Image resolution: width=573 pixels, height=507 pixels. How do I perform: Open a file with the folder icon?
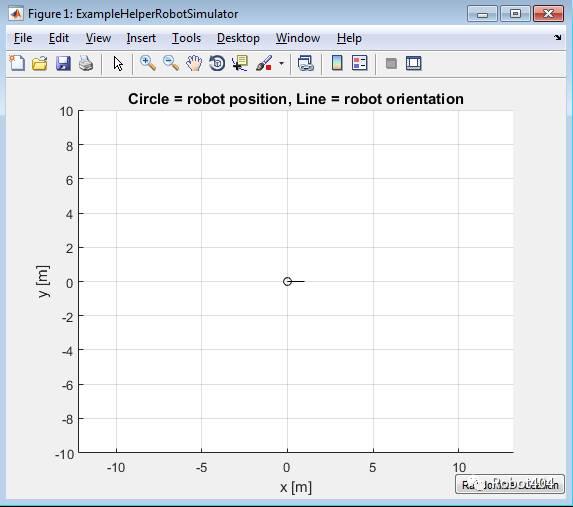click(39, 64)
